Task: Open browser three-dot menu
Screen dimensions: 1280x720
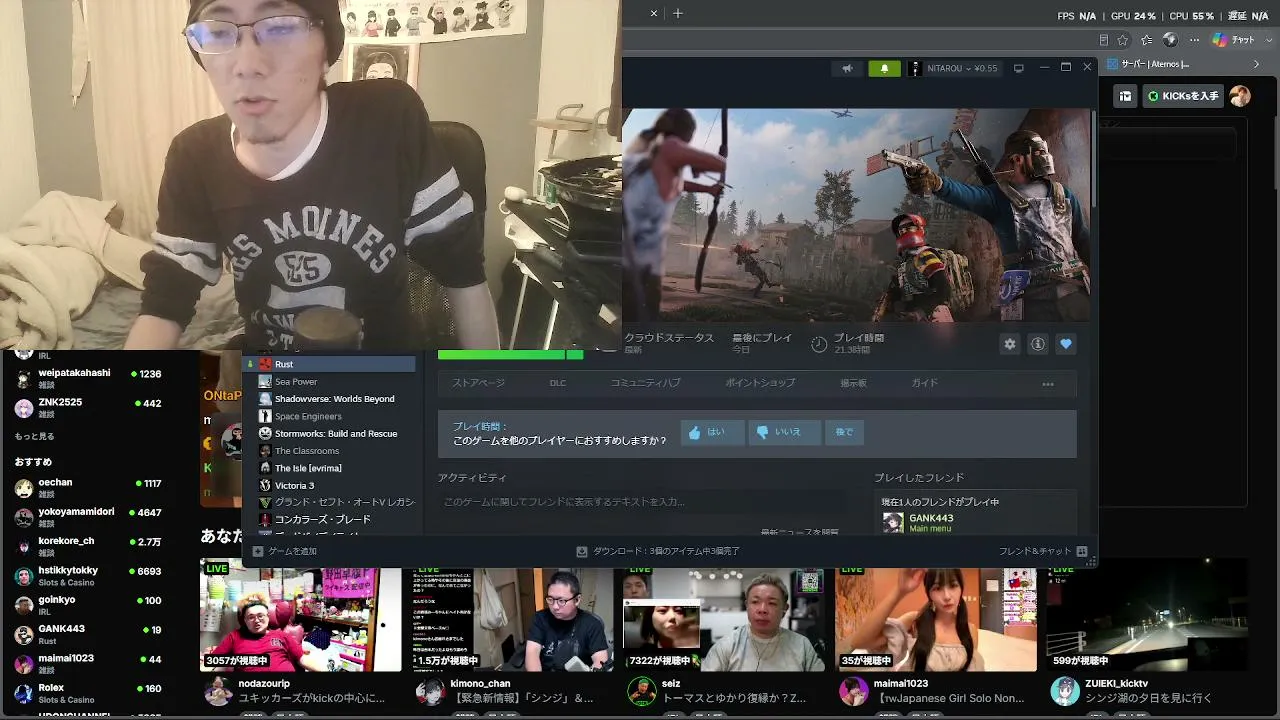Action: (1192, 40)
